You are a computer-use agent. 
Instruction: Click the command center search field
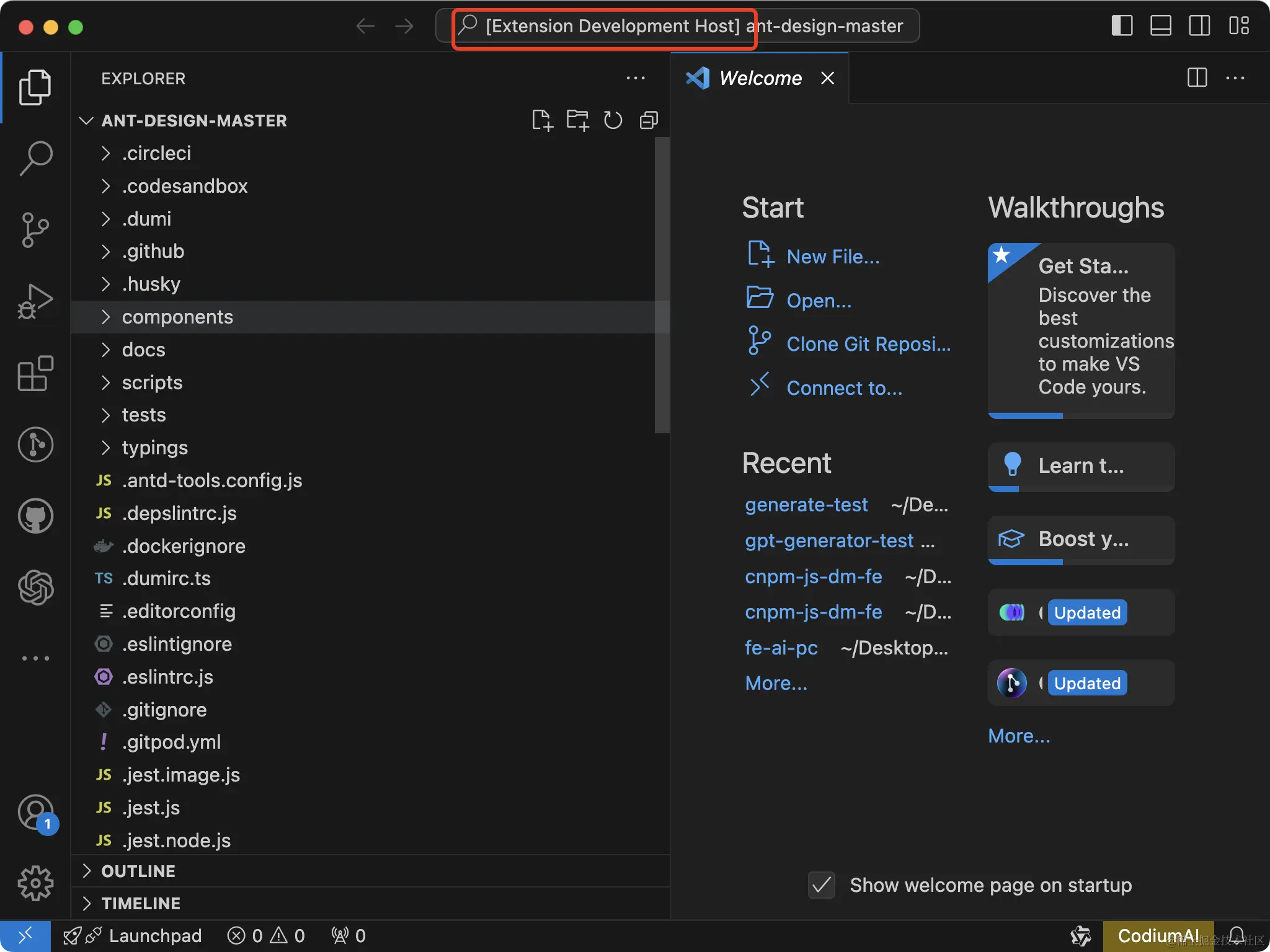click(677, 26)
